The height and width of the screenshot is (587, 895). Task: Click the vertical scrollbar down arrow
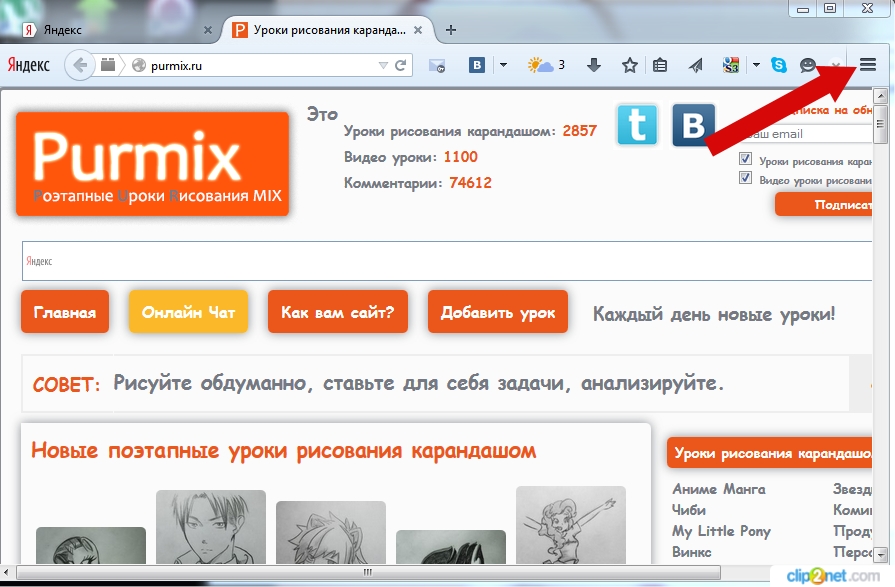tap(880, 554)
